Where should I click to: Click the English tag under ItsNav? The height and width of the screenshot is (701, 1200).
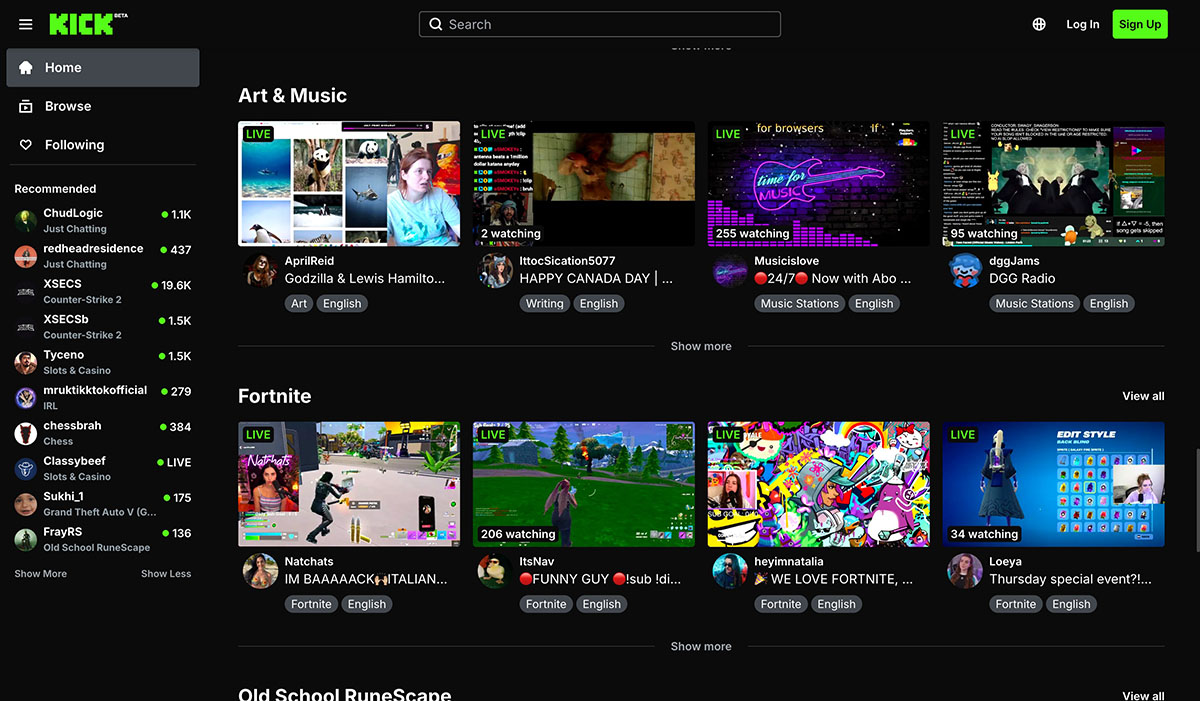[601, 604]
